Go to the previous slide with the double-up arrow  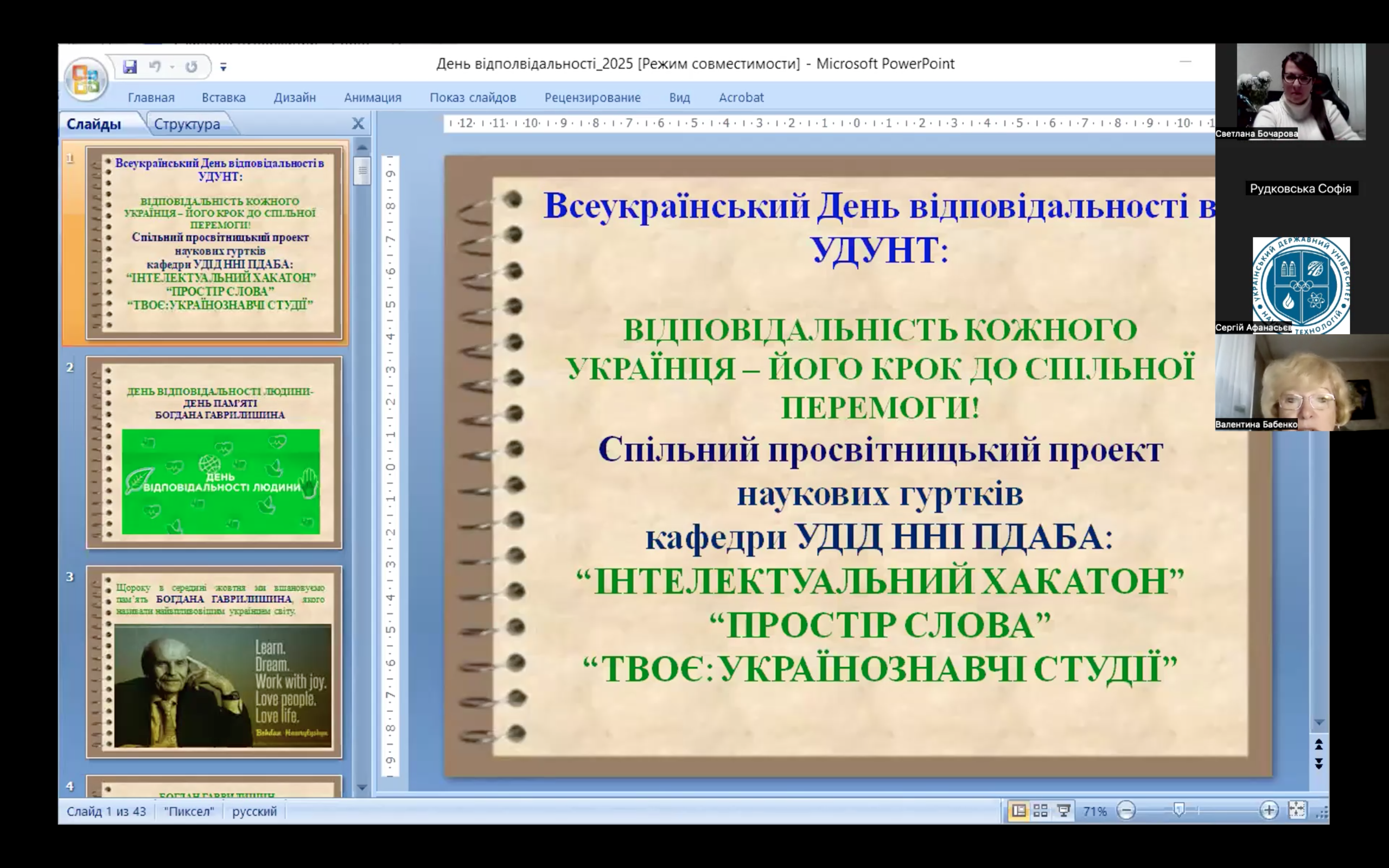point(1318,744)
